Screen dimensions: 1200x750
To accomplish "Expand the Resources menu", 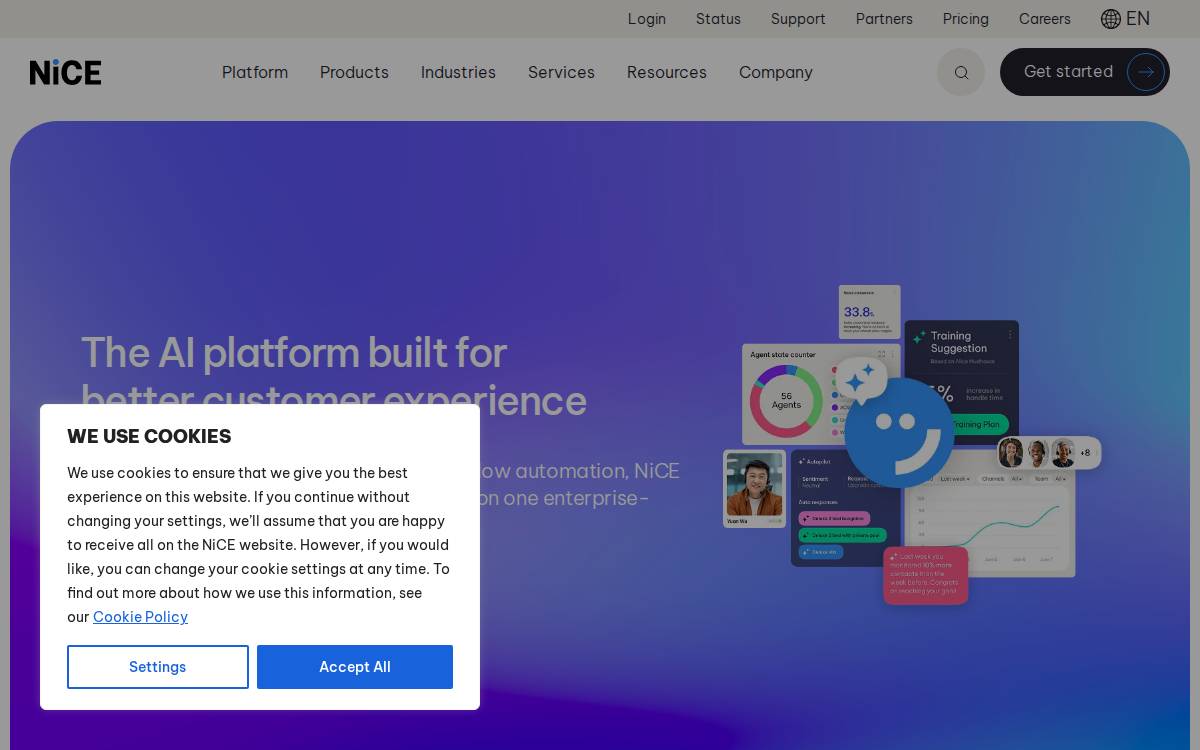I will click(x=667, y=72).
